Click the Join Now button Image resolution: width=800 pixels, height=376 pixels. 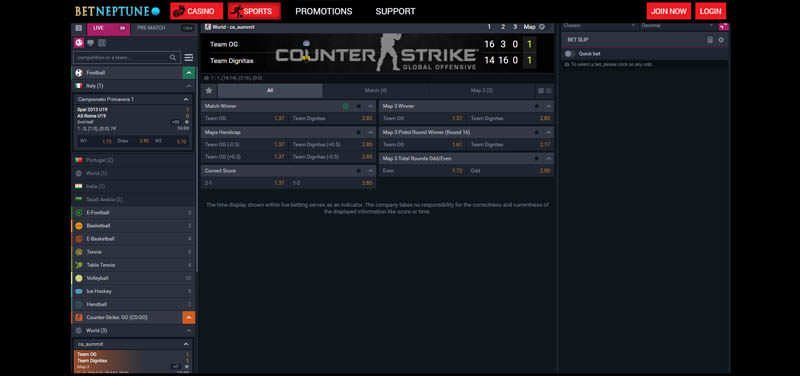[x=669, y=11]
